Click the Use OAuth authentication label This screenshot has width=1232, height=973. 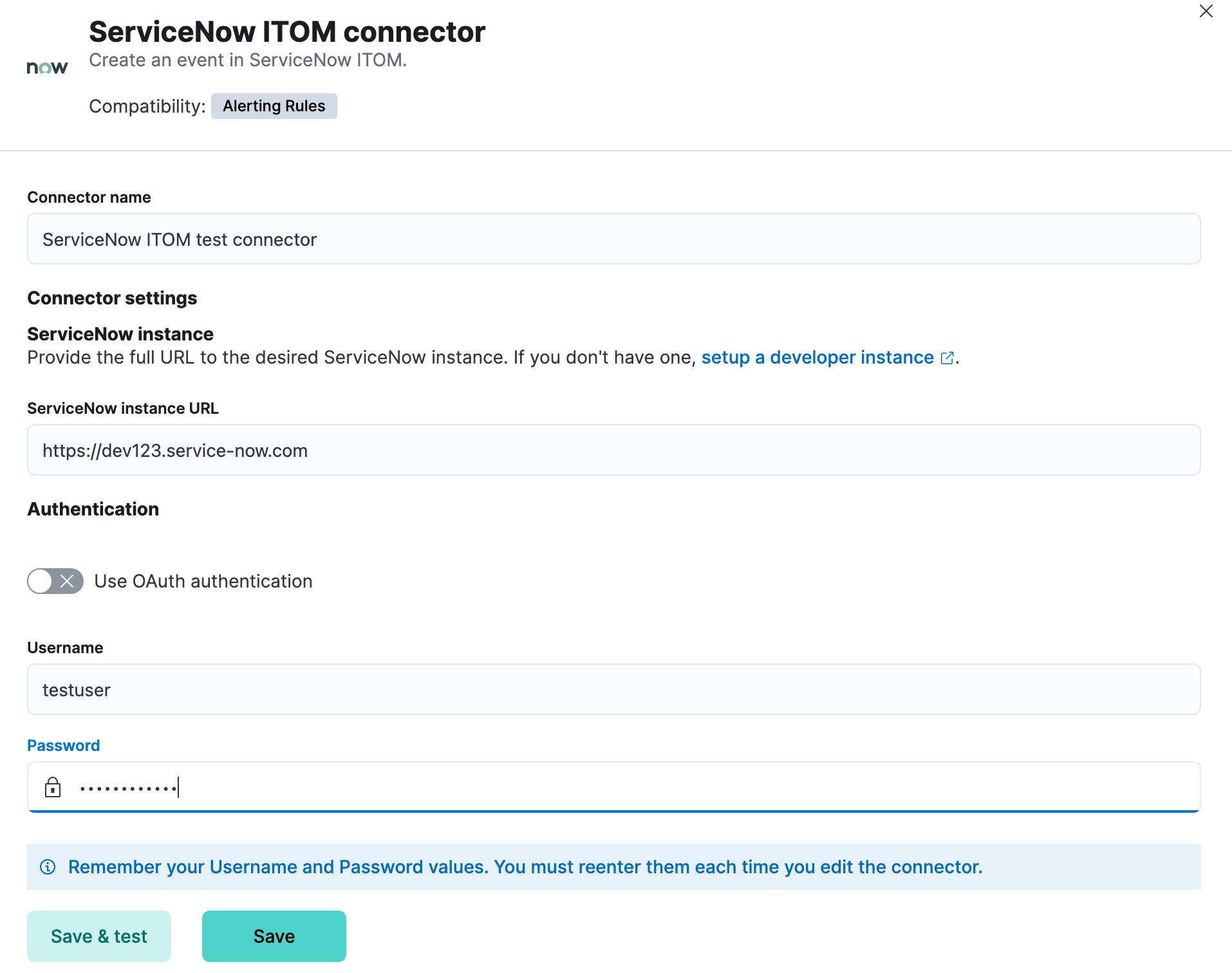tap(203, 581)
